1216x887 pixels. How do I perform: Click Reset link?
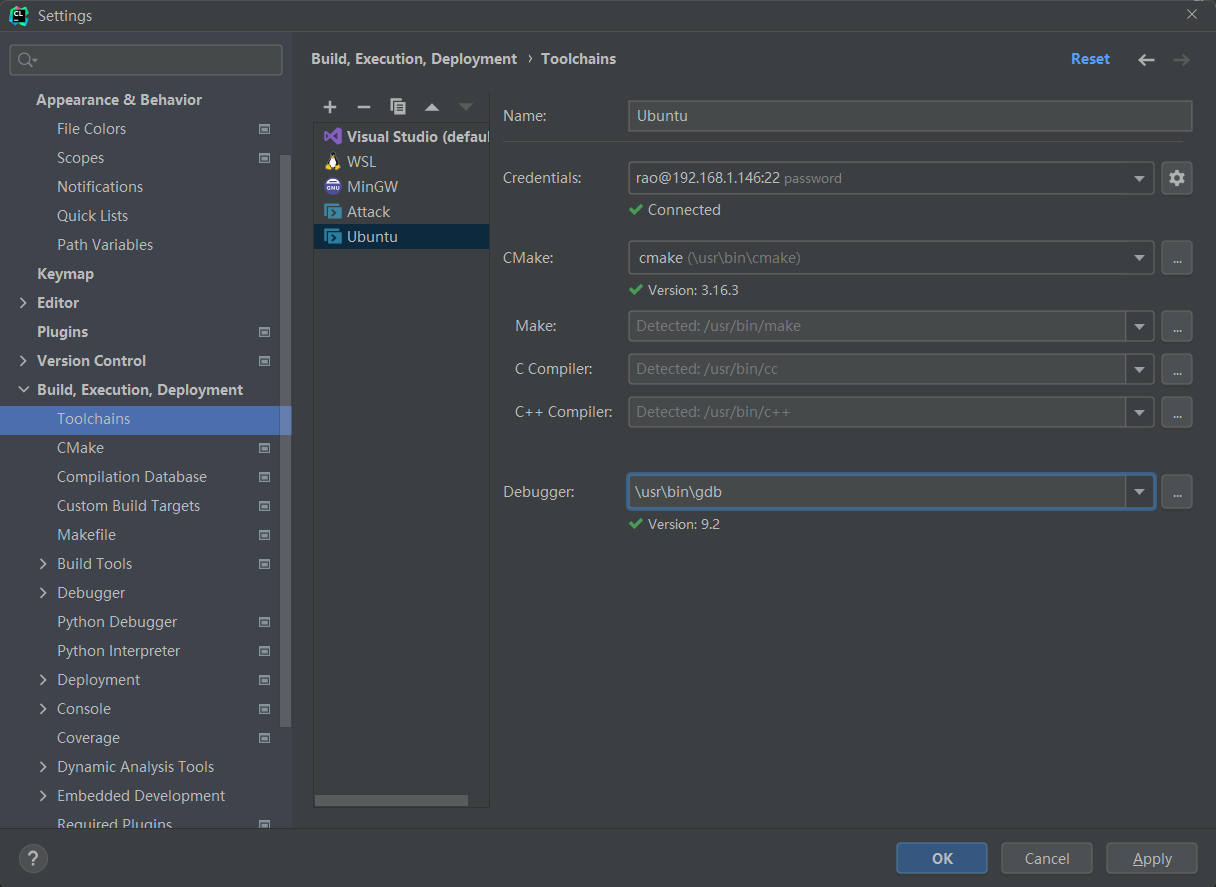(1090, 59)
